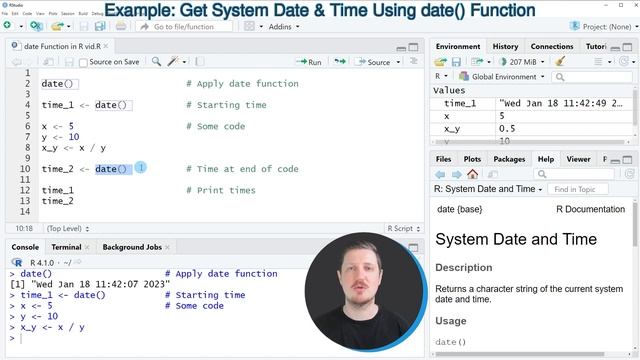Open the R Script file type selector
The image size is (640, 360).
pos(403,229)
